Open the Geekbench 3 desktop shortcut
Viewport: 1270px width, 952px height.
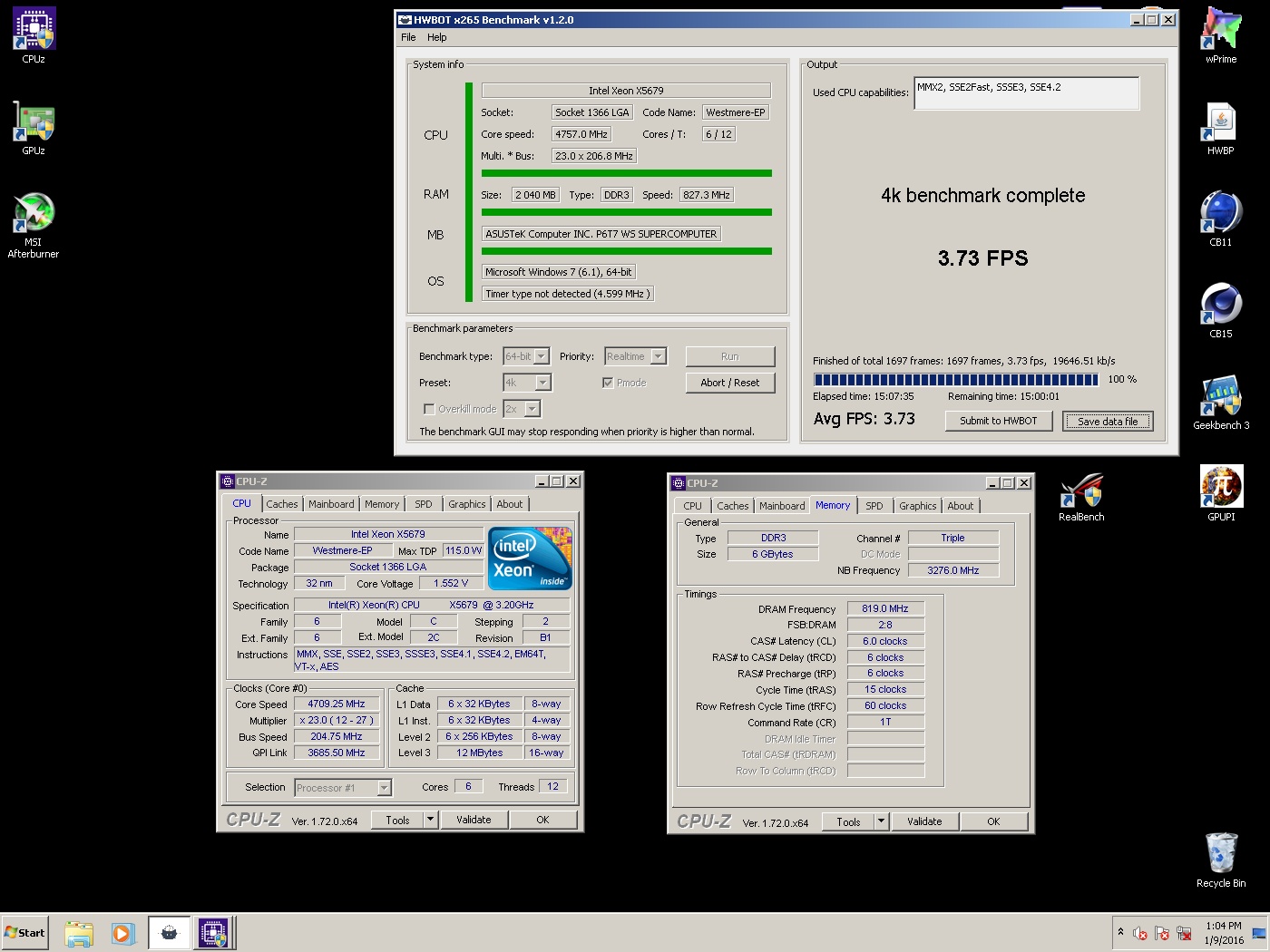point(1221,403)
